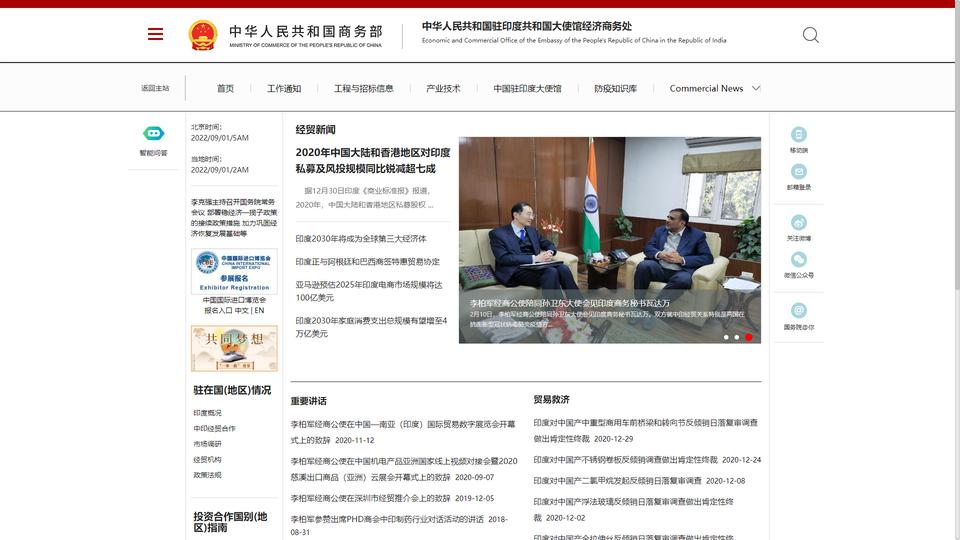Click the 返回主站 link
Screen dimensions: 960x540
tap(155, 88)
